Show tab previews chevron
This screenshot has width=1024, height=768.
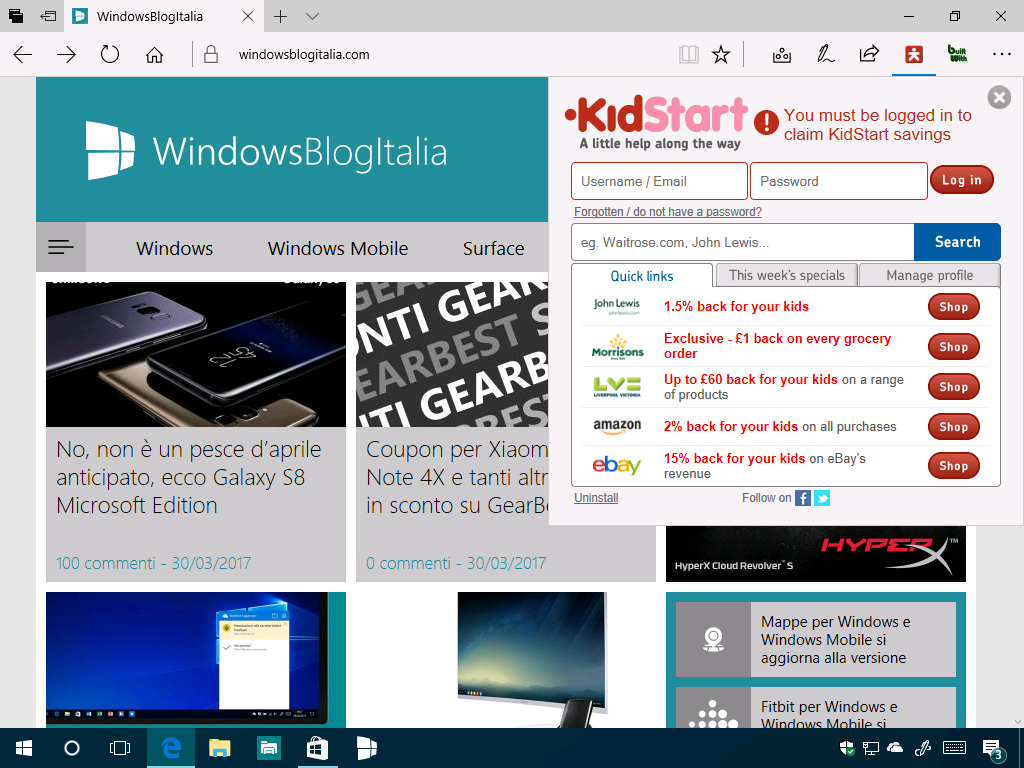(313, 16)
